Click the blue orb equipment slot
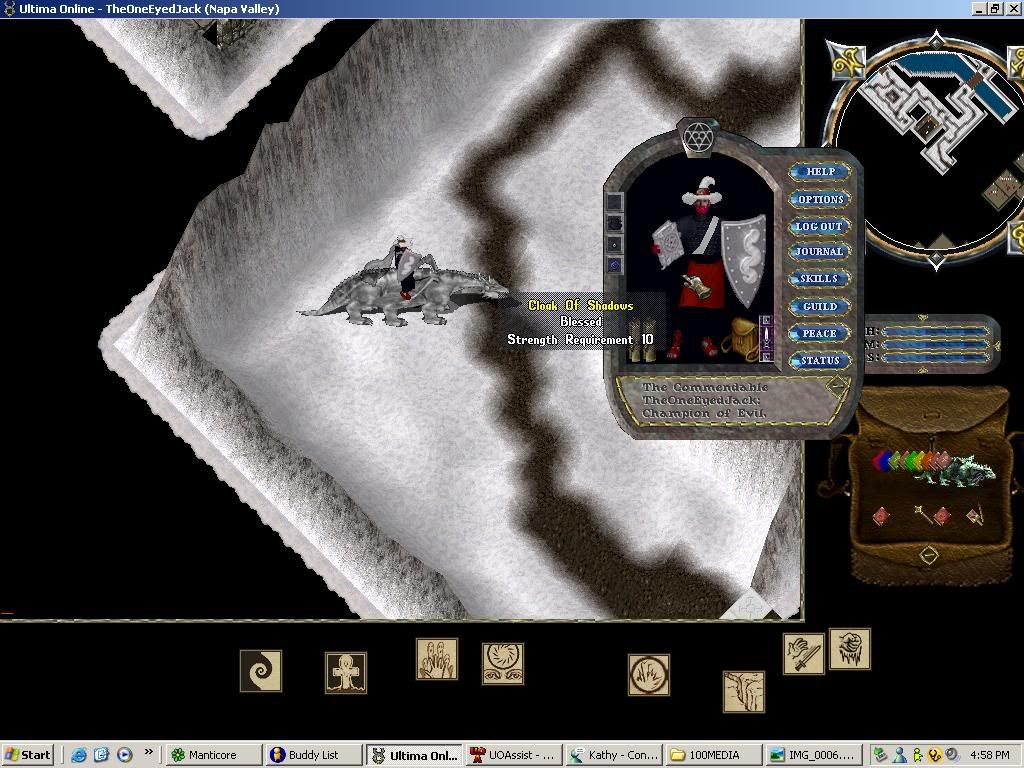This screenshot has width=1024, height=768. pos(615,264)
